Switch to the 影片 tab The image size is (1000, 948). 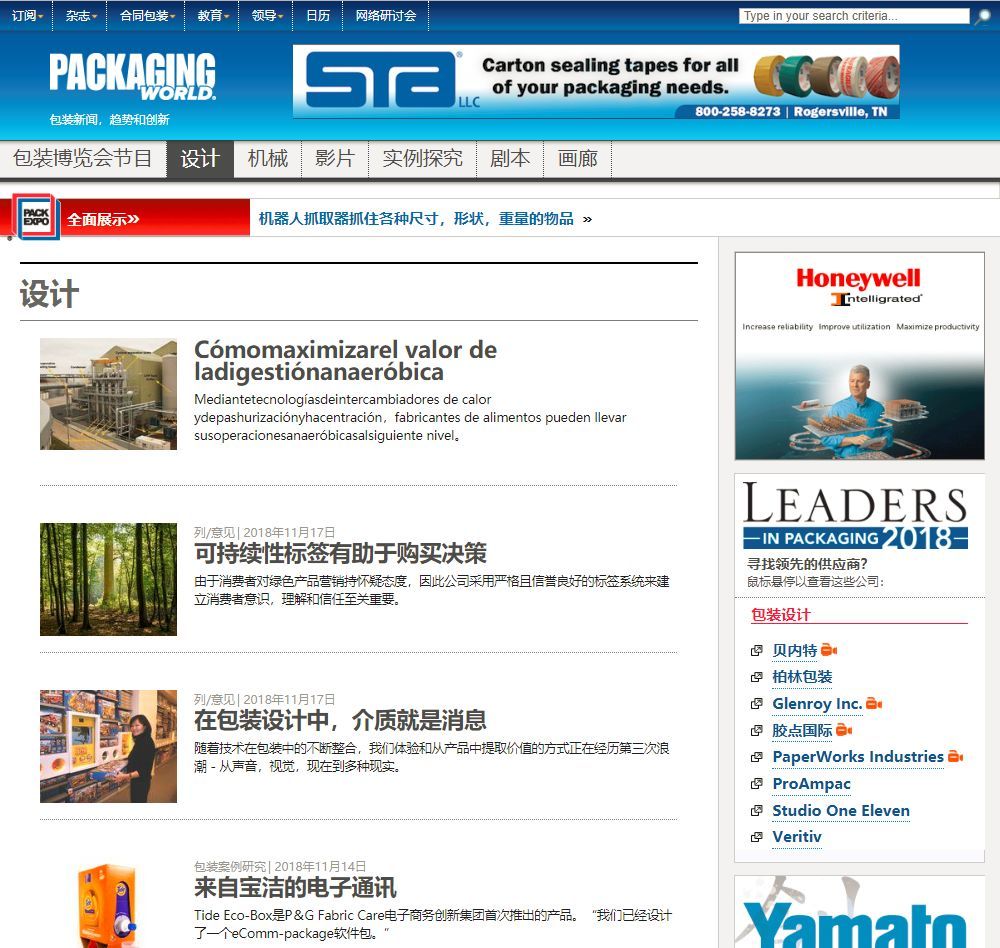[x=335, y=158]
